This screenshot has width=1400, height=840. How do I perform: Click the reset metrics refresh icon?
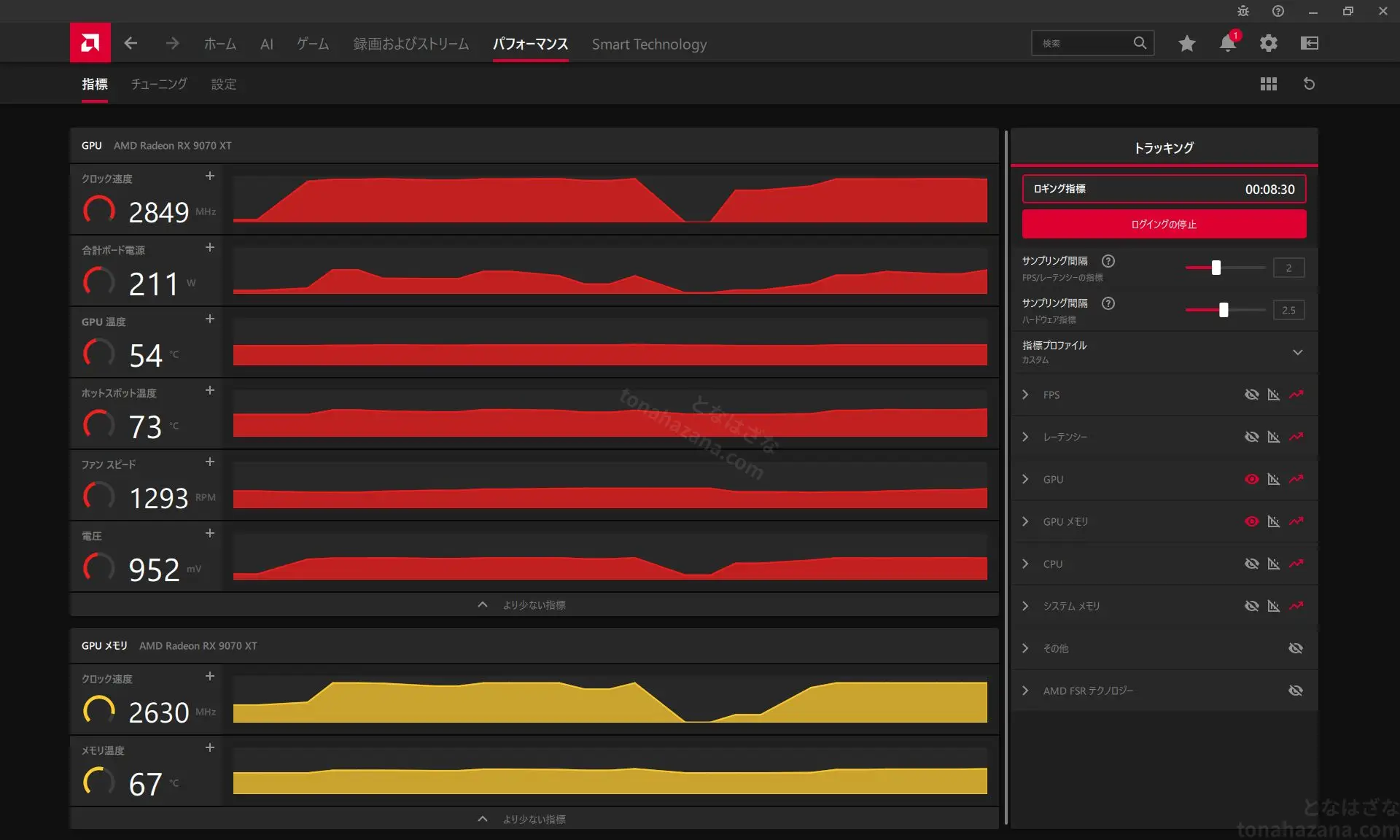click(x=1309, y=84)
